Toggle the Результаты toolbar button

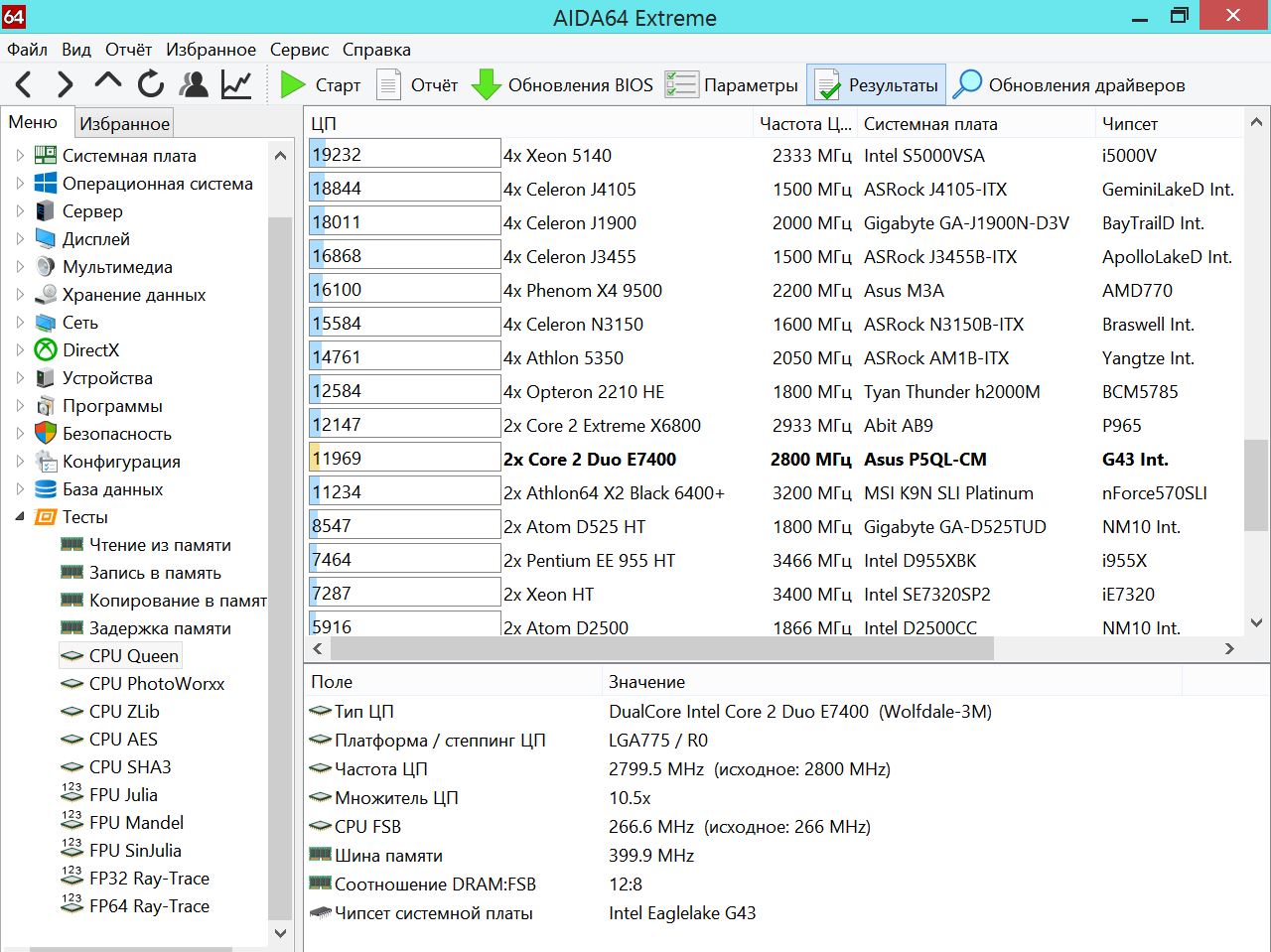click(876, 85)
